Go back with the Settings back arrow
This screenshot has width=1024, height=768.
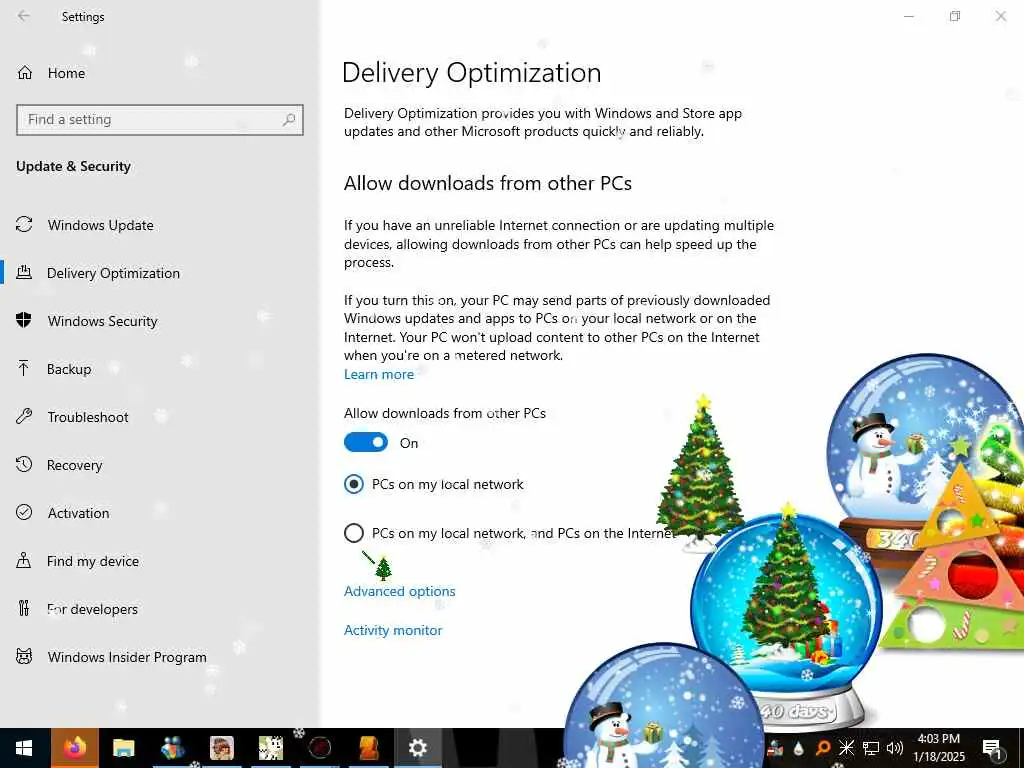(24, 16)
